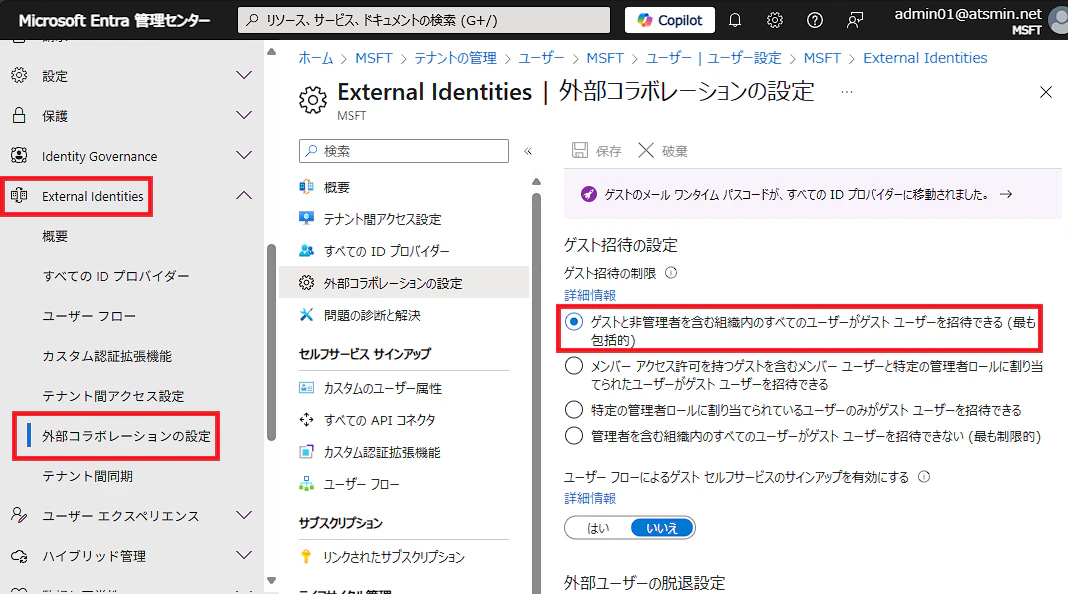Open 問題の診断と解決 wrench icon

click(x=307, y=315)
